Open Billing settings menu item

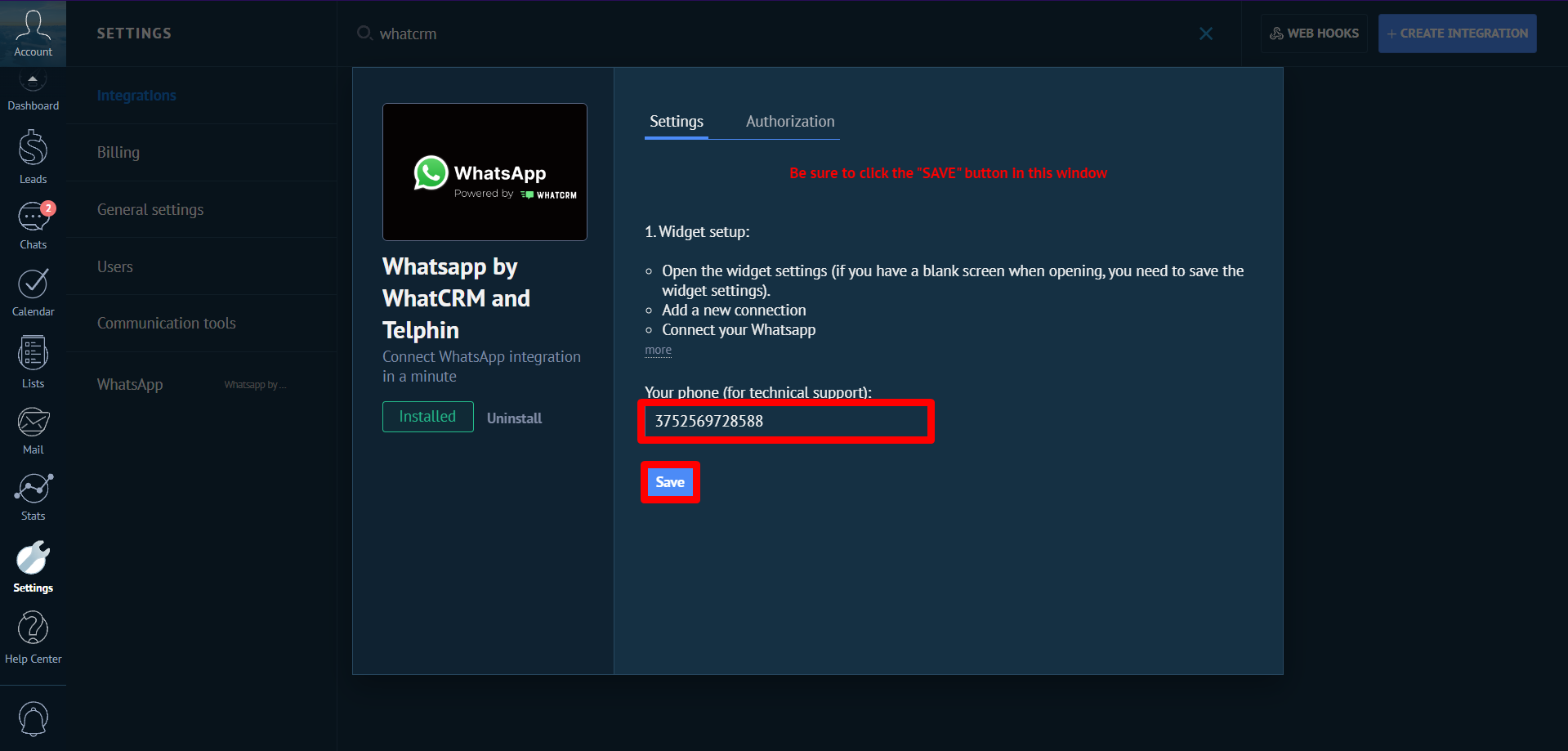point(118,153)
